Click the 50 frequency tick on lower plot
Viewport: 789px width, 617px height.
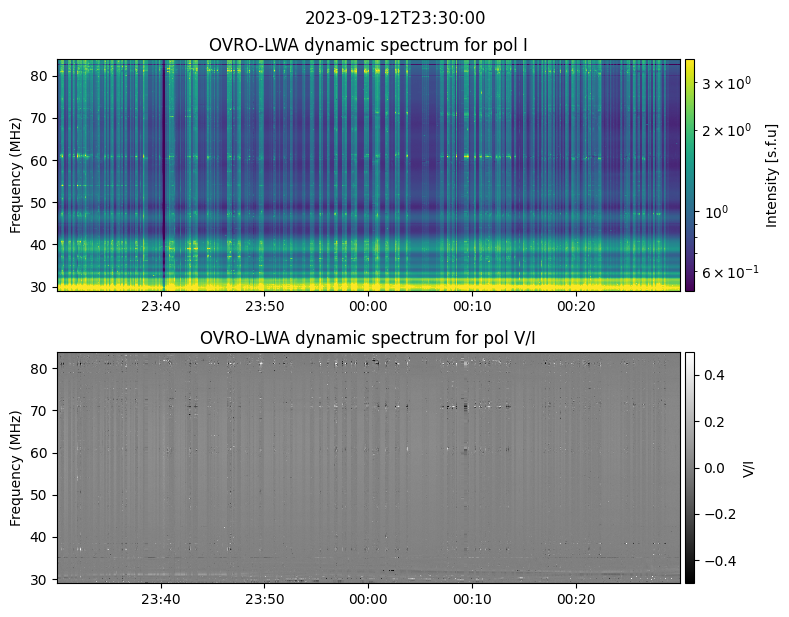pyautogui.click(x=41, y=495)
